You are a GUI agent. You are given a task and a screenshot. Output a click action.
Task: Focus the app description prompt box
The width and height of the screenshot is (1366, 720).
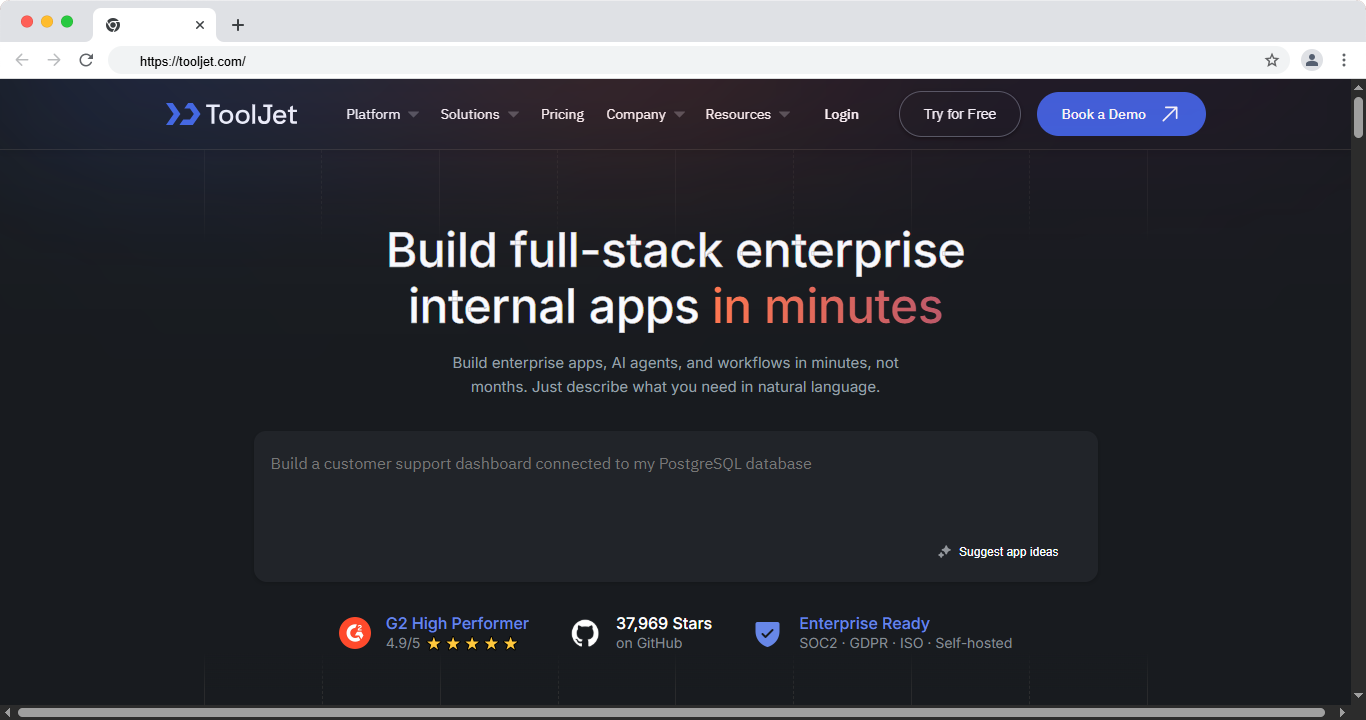click(676, 506)
